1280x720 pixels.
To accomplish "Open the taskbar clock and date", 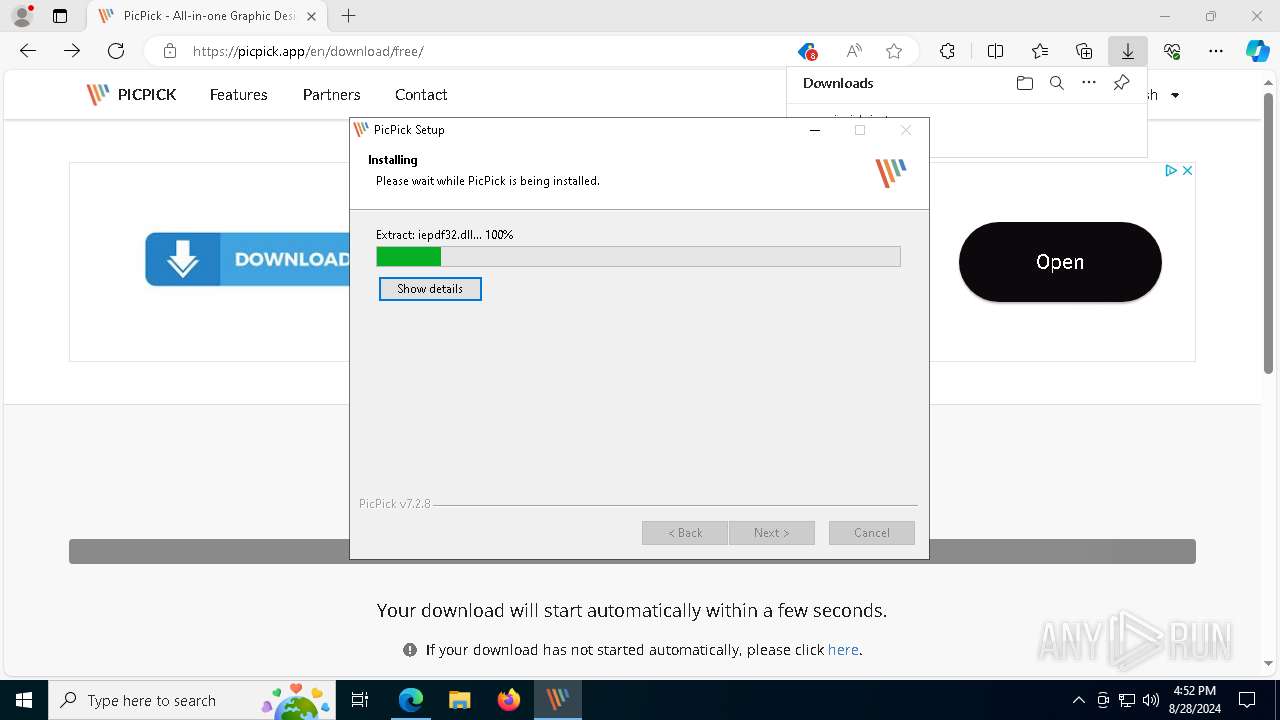I will (x=1194, y=700).
